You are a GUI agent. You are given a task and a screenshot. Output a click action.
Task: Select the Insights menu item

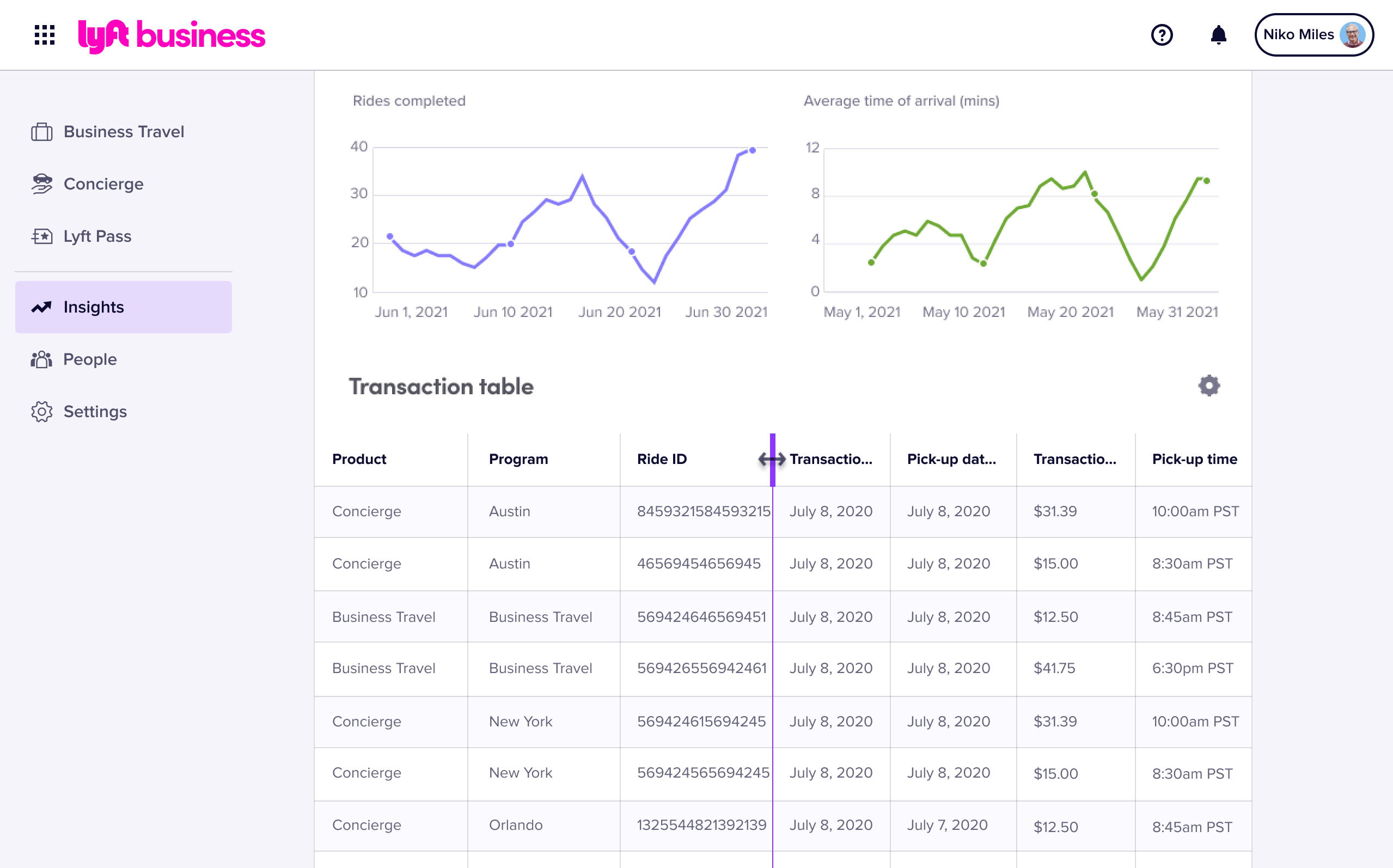pyautogui.click(x=124, y=307)
